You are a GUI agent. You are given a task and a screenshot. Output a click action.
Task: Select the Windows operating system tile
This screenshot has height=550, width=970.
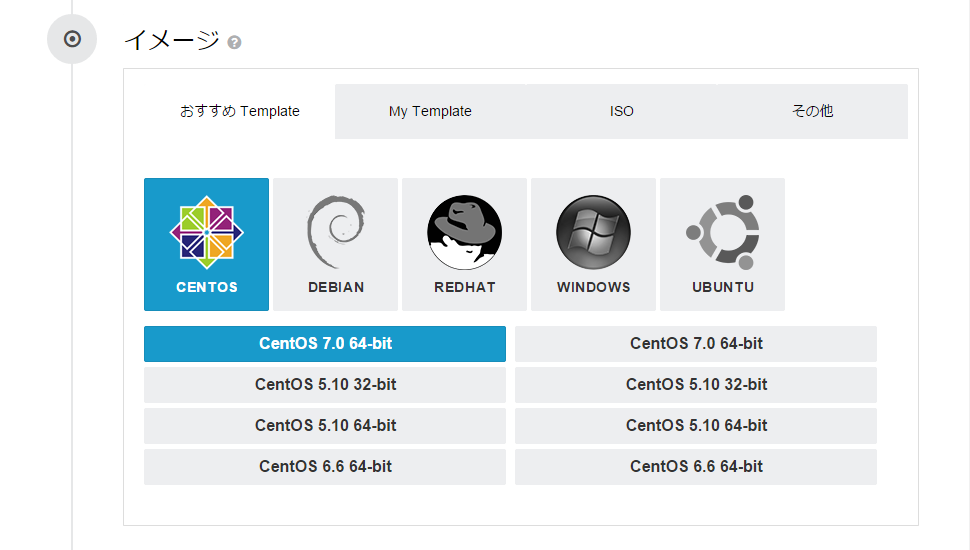[x=593, y=244]
